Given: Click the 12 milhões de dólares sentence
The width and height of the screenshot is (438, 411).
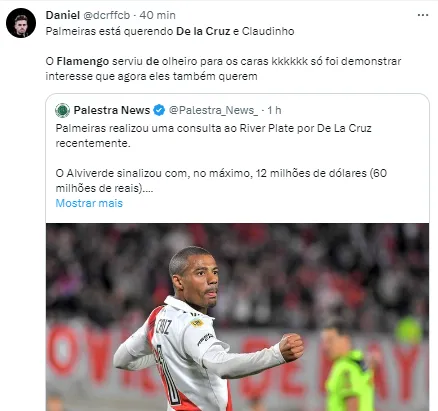Looking at the screenshot, I should coord(221,181).
